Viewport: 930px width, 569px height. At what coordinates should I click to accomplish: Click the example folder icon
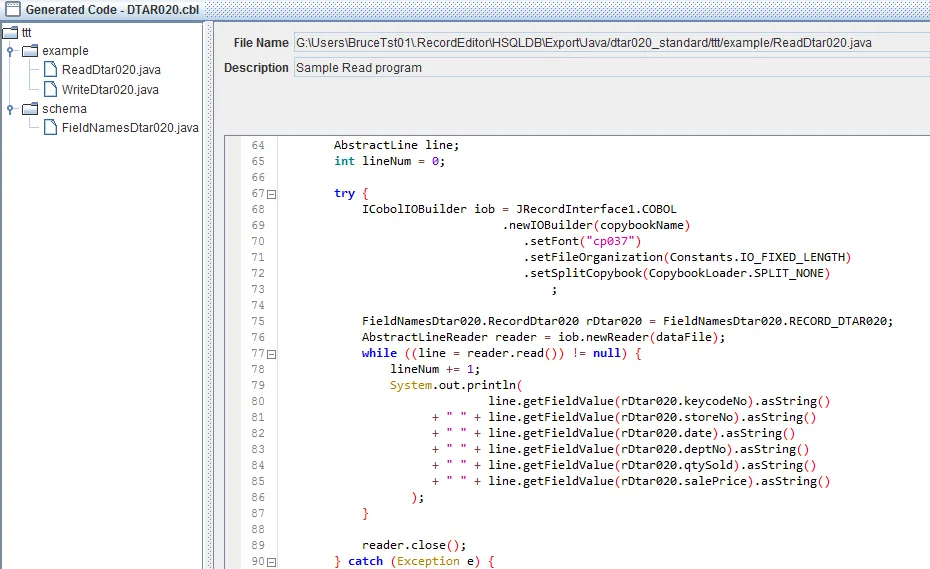coord(30,50)
